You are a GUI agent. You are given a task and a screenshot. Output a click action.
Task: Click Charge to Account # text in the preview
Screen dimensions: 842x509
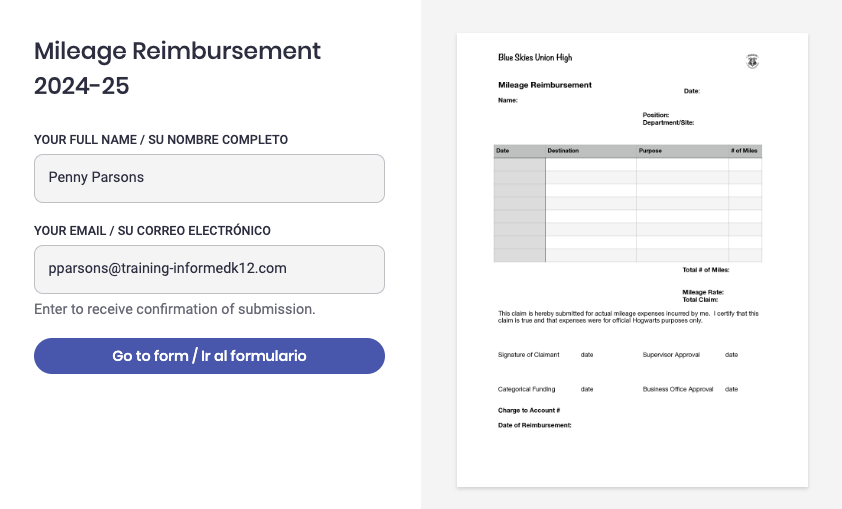point(529,410)
